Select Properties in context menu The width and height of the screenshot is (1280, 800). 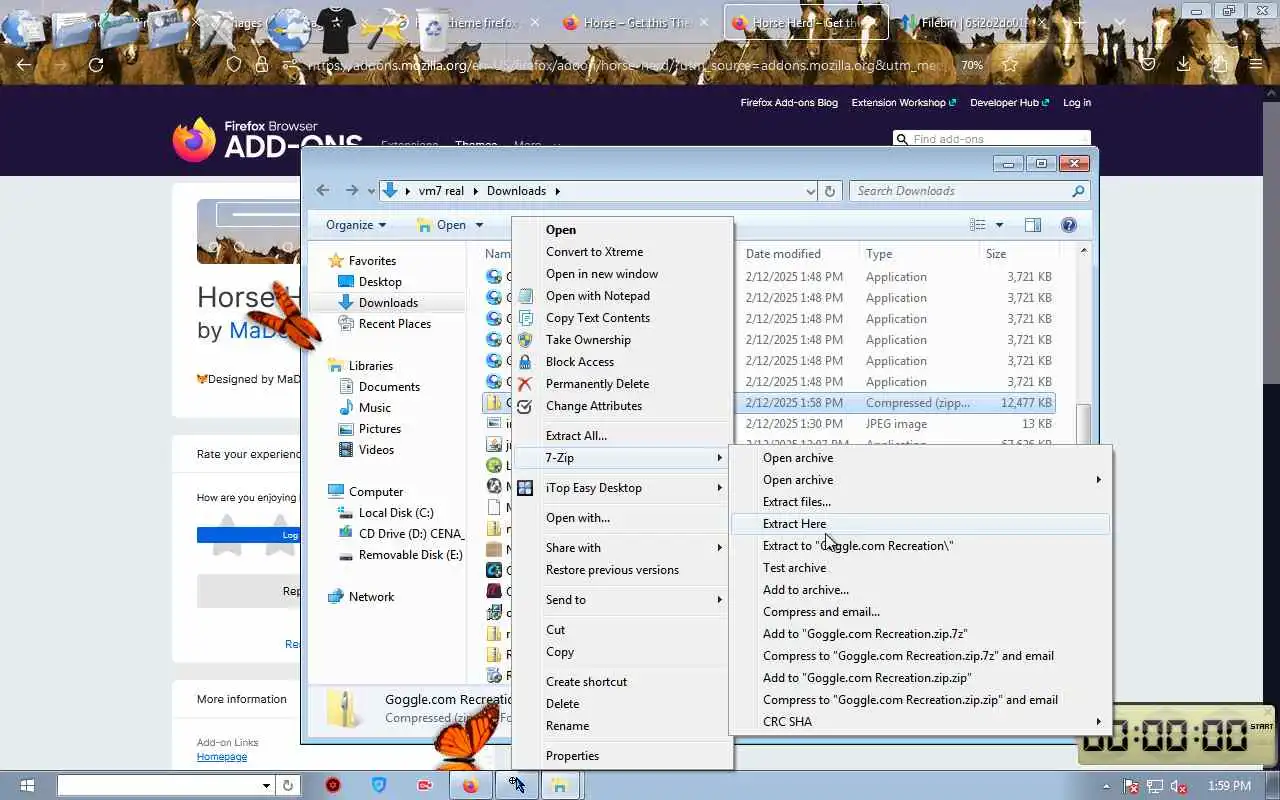click(622, 756)
